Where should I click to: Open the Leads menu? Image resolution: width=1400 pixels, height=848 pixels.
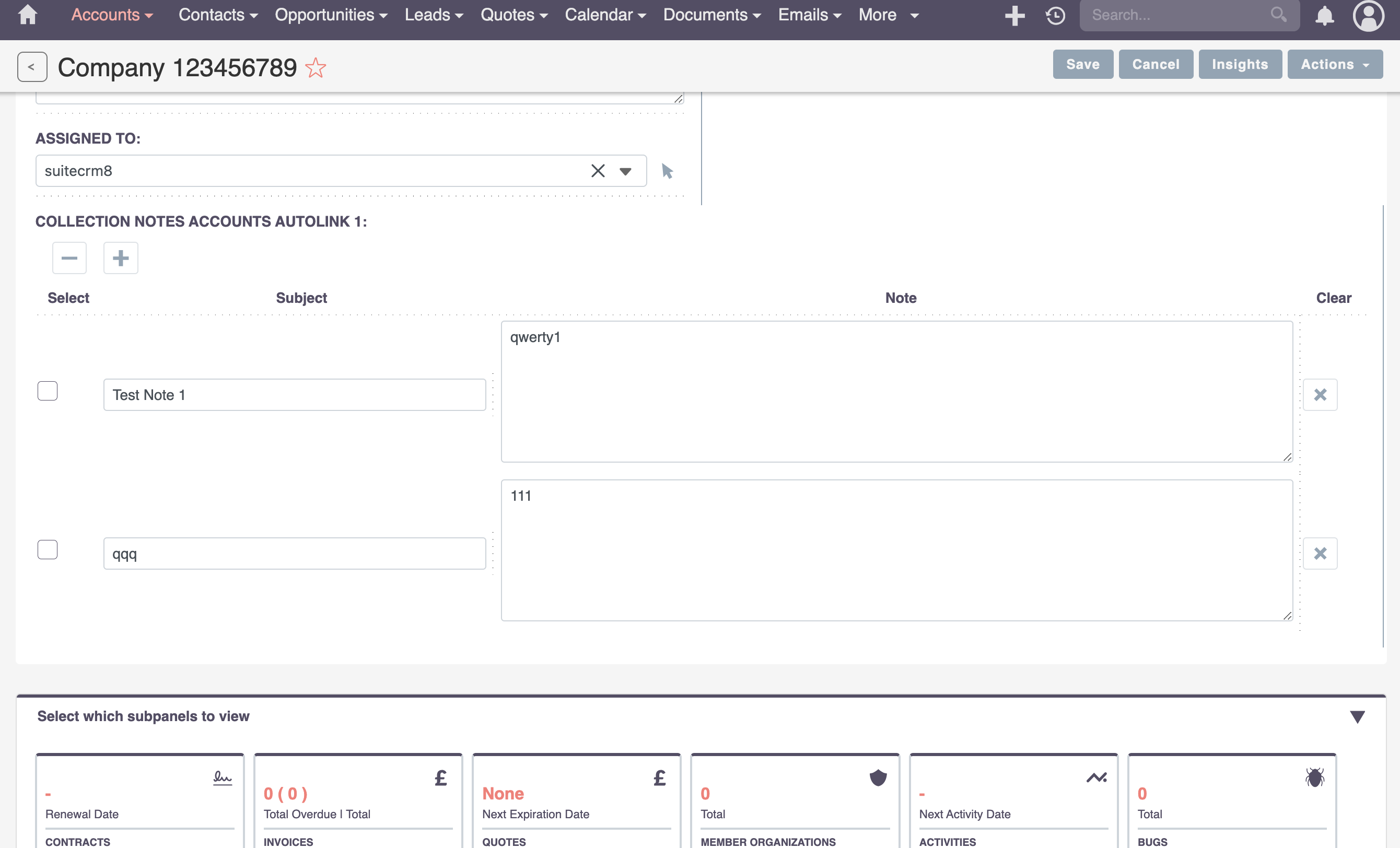tap(434, 15)
